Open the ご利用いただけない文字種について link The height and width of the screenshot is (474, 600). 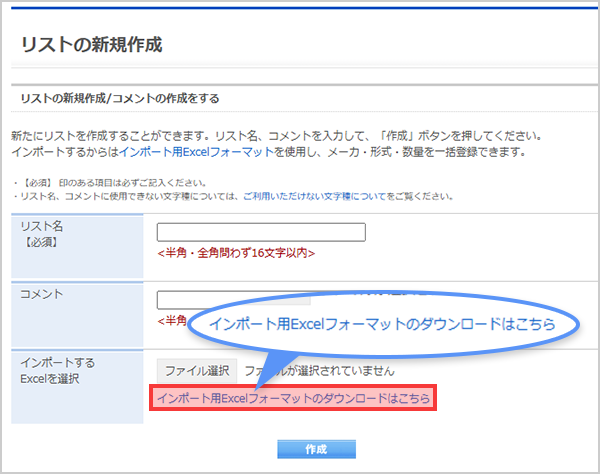tap(314, 197)
